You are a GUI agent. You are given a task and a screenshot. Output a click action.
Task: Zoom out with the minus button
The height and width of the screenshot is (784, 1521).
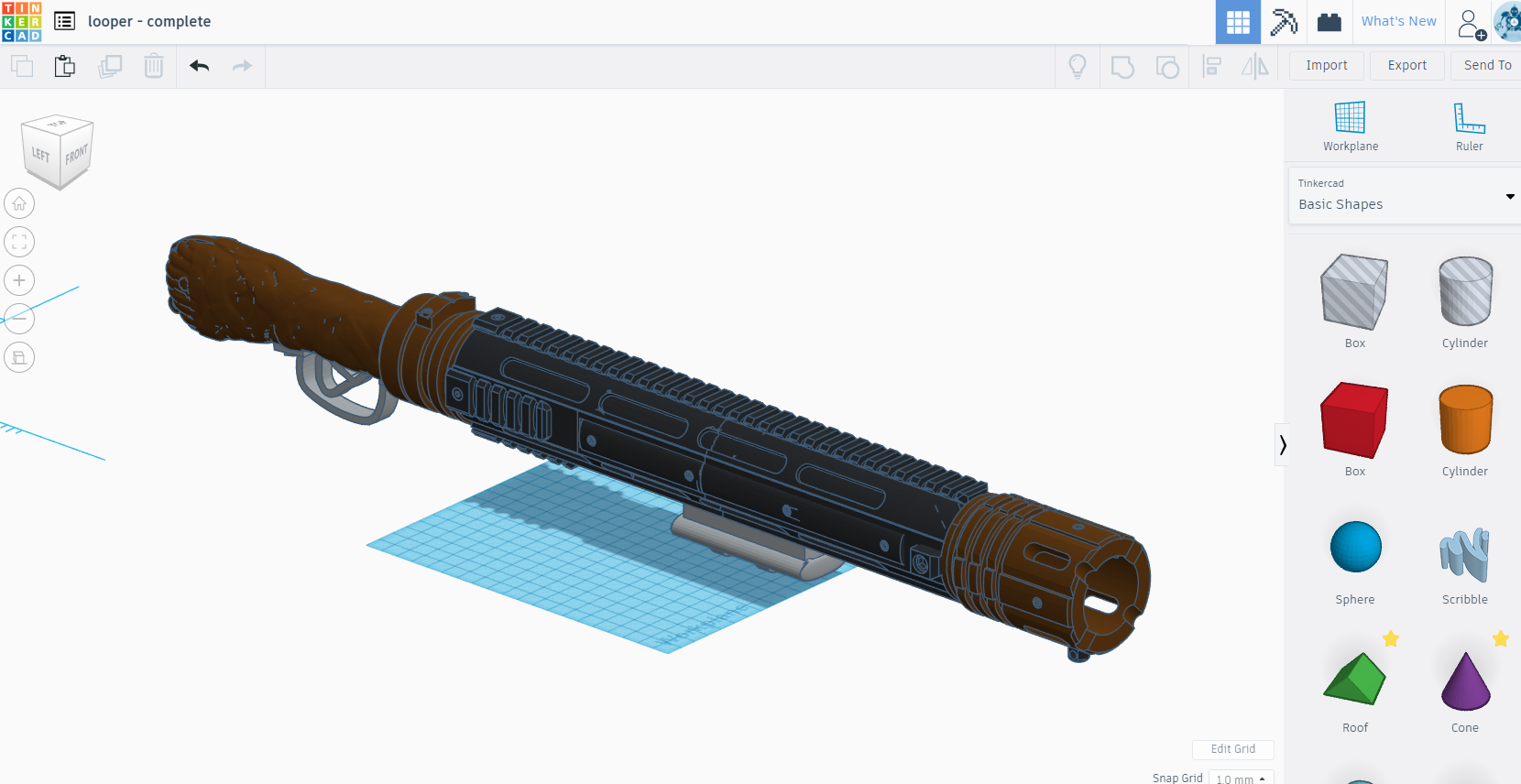tap(19, 319)
